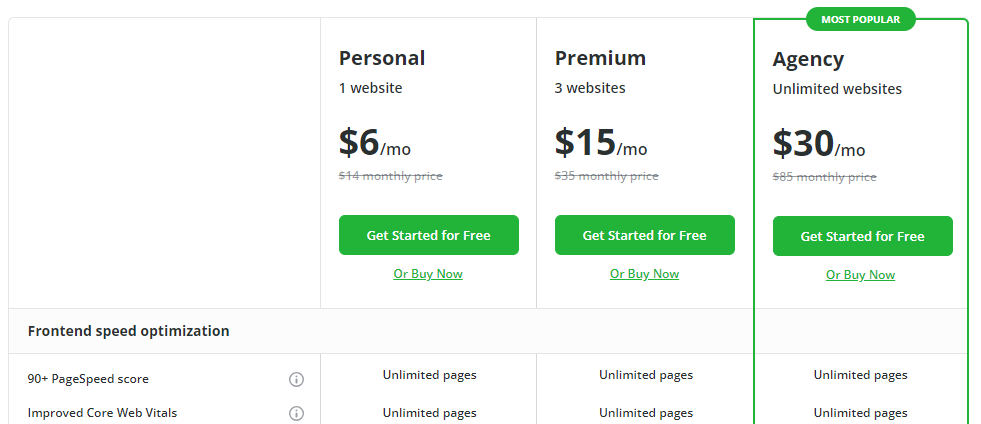Click Agency plan Get Started for Free
This screenshot has width=981, height=424.
[862, 236]
